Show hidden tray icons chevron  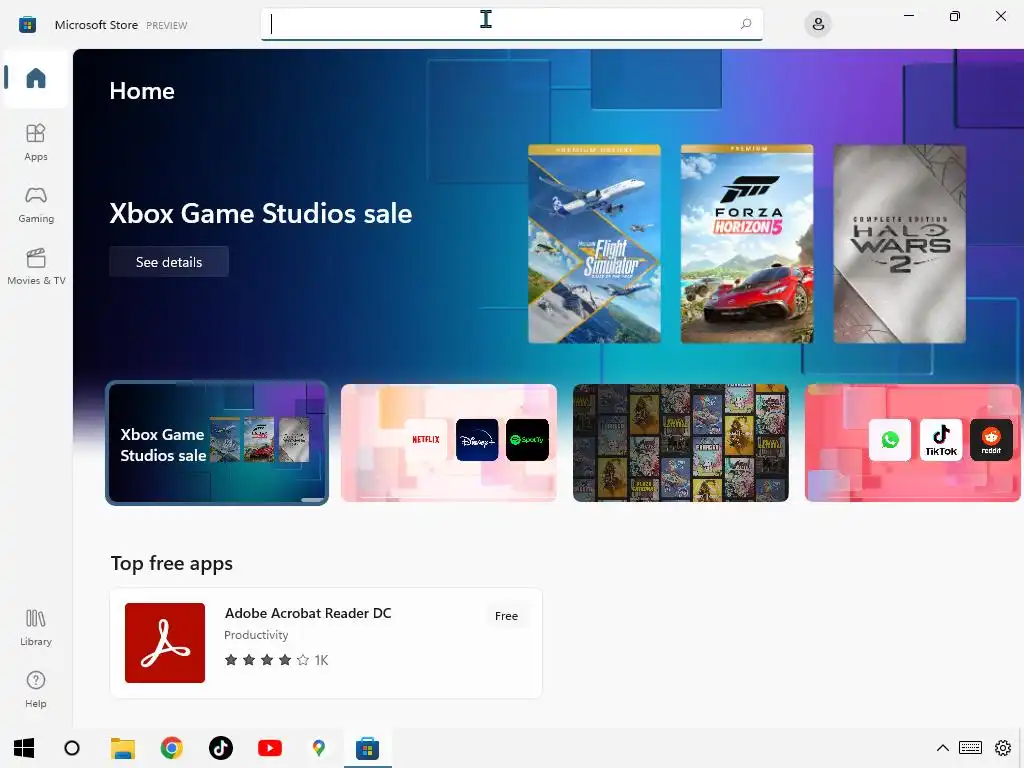pos(942,748)
